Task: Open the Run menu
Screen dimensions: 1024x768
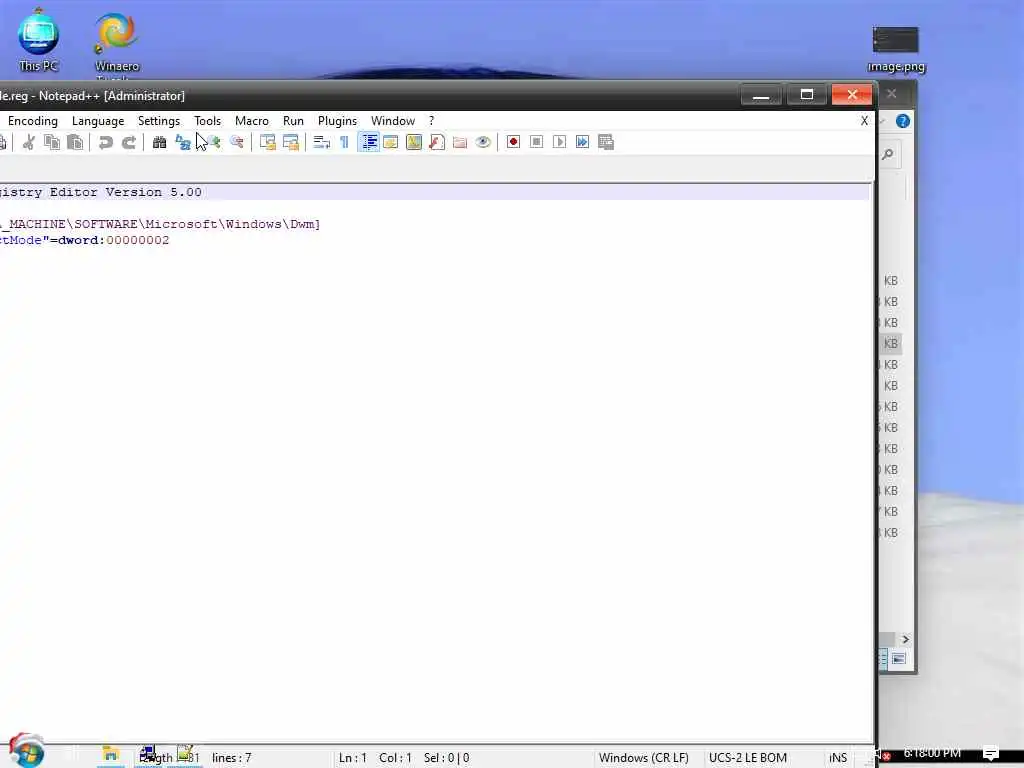Action: click(x=293, y=121)
